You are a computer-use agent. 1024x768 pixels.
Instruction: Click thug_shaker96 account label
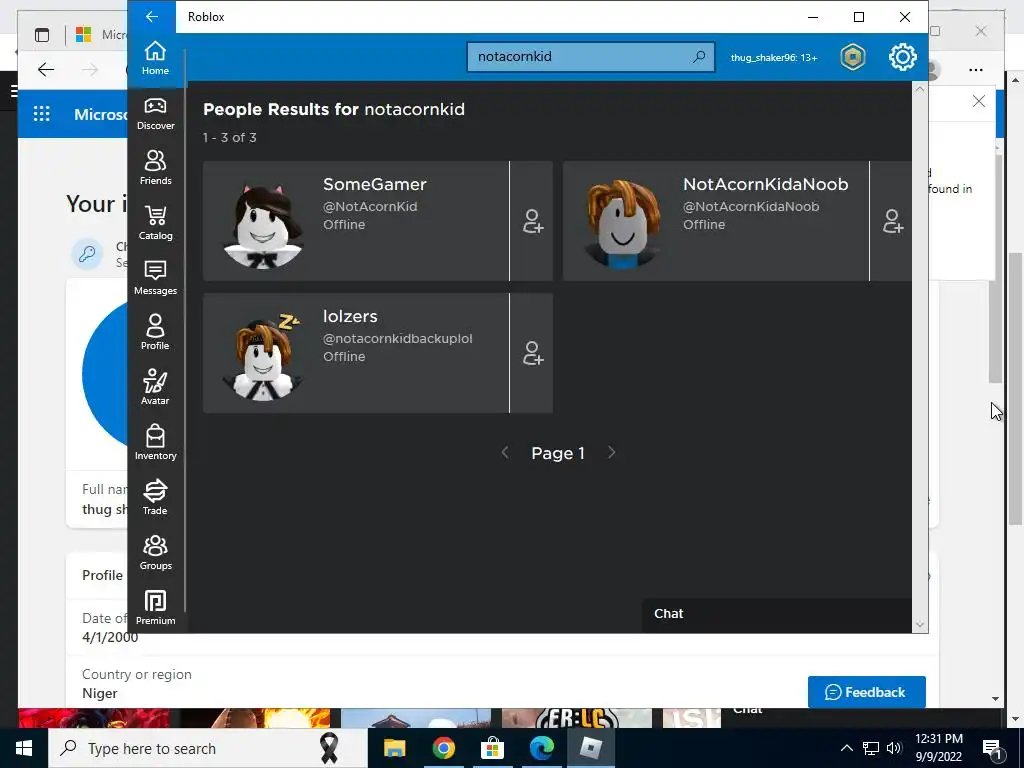[774, 57]
